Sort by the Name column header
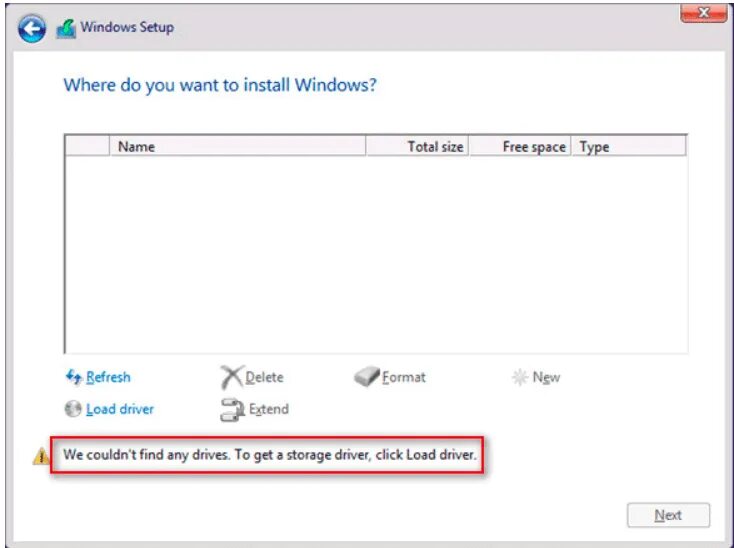Image resolution: width=734 pixels, height=548 pixels. click(237, 146)
